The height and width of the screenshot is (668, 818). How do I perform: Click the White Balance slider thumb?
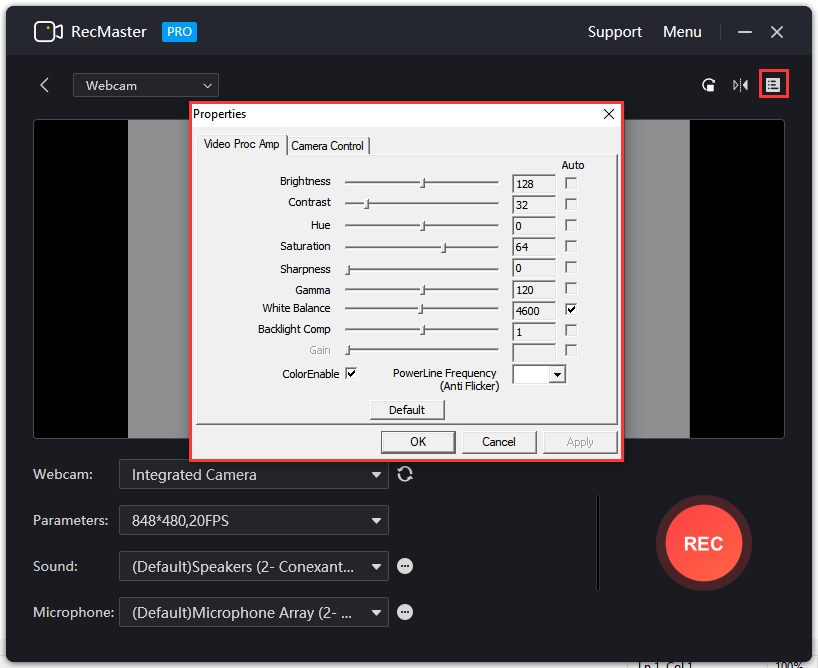point(420,309)
